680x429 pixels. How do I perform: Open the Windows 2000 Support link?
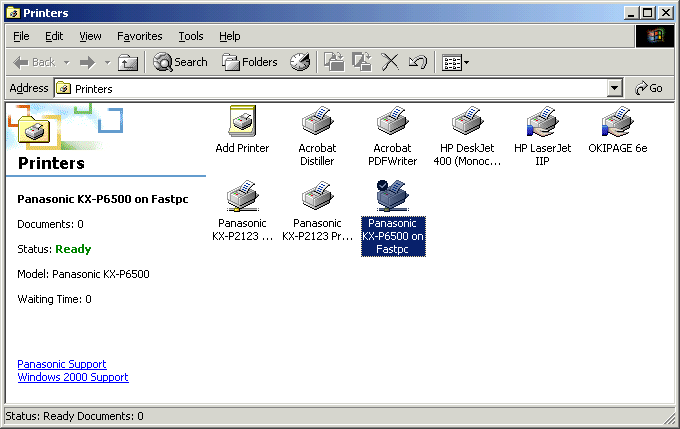[73, 377]
